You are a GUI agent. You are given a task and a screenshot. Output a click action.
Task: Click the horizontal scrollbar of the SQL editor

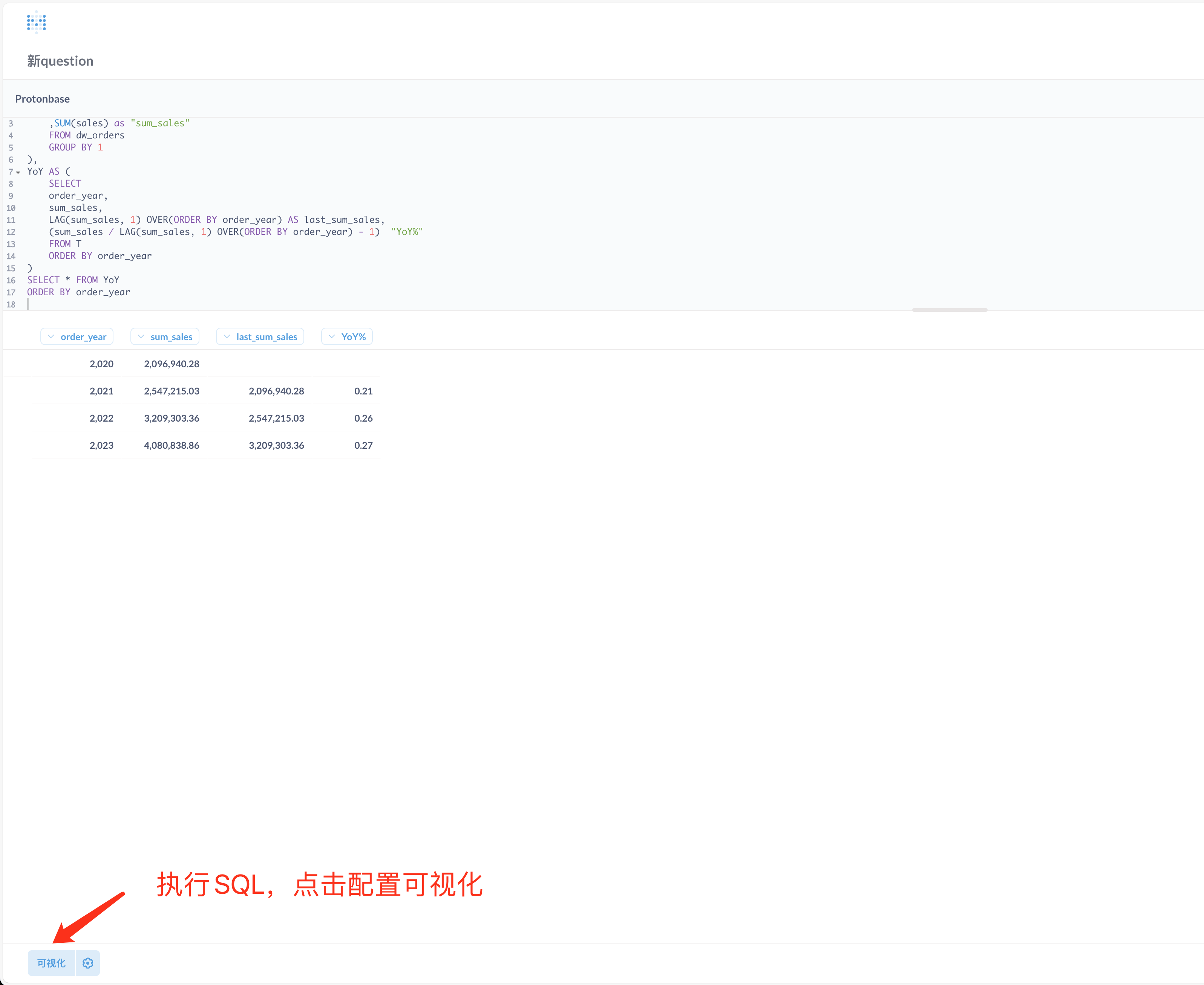(x=949, y=310)
